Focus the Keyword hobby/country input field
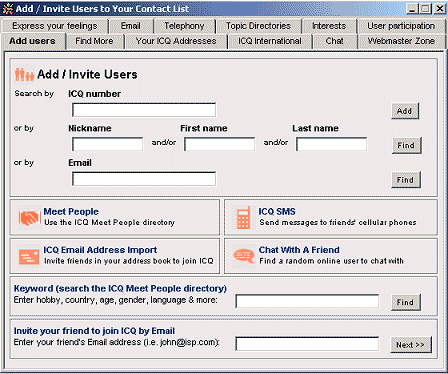 307,301
